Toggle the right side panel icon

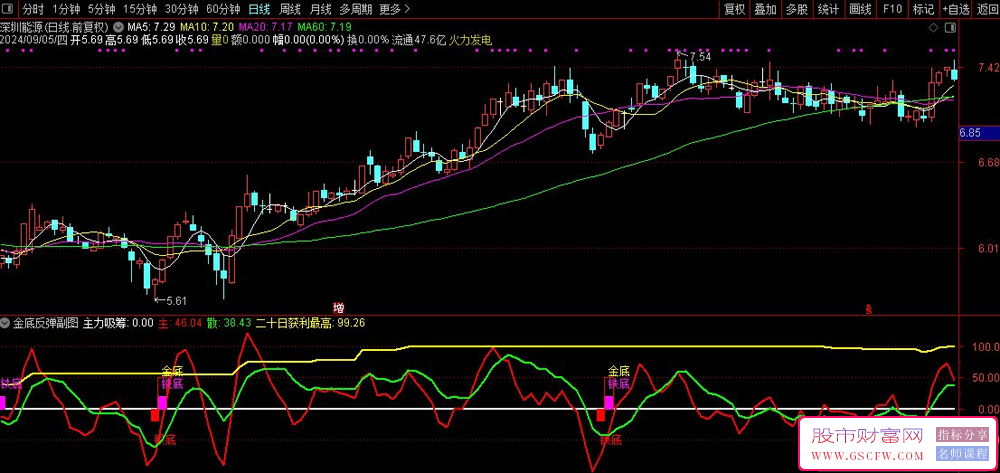click(950, 27)
